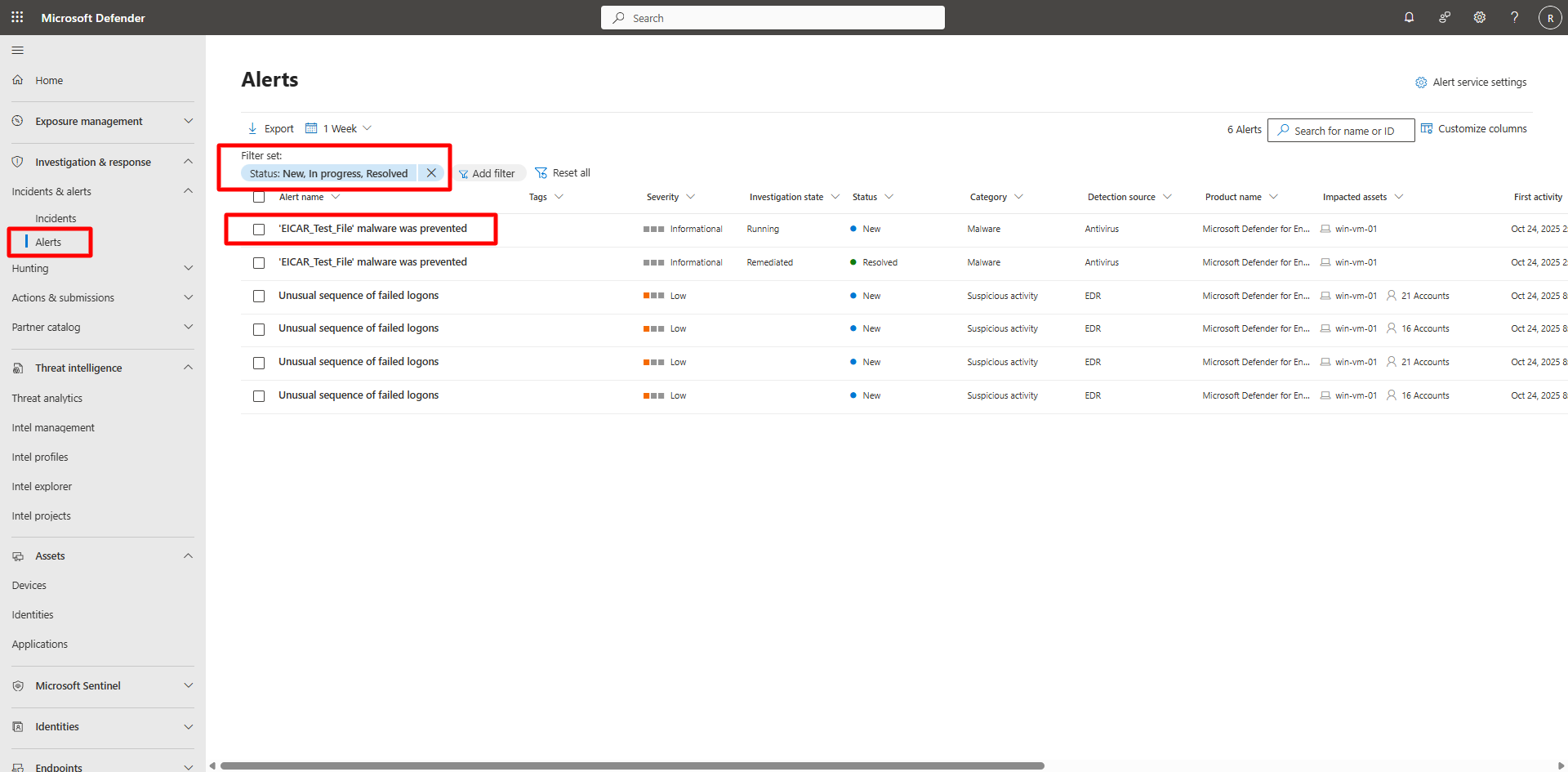Click the Investigation & response shield icon
This screenshot has height=772, width=1568.
pos(17,162)
